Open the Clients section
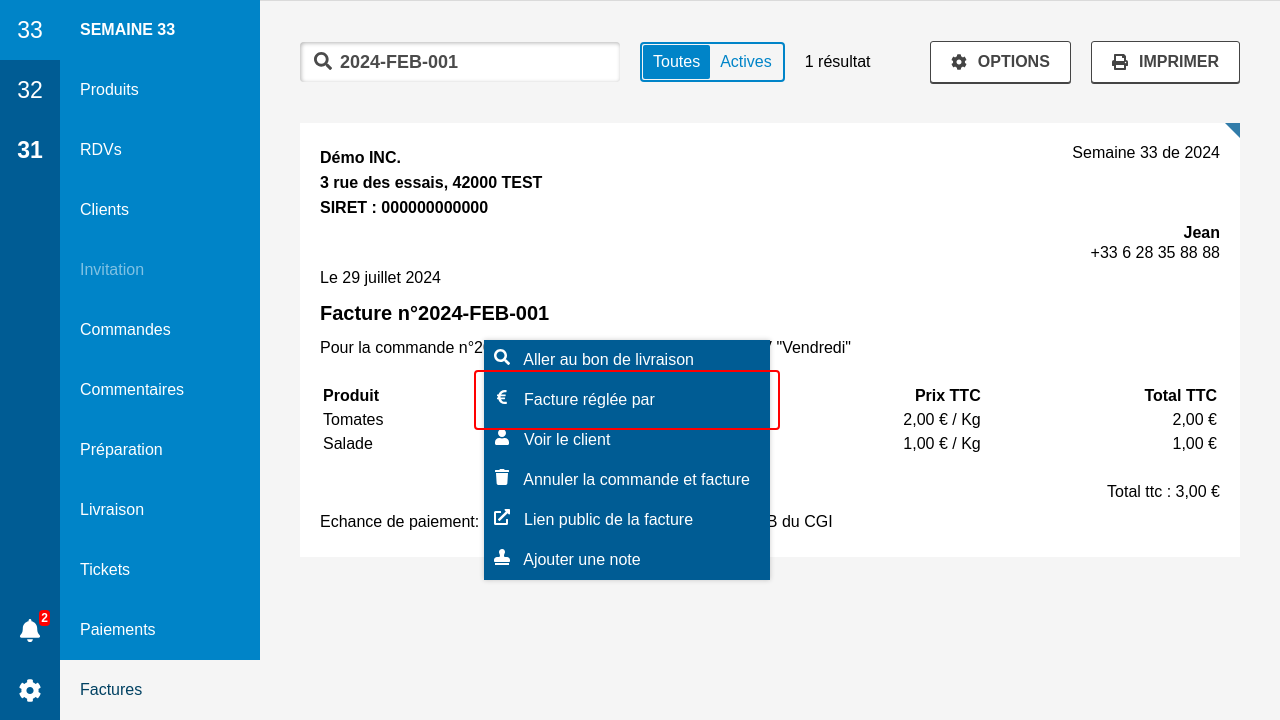The image size is (1280, 720). coord(104,209)
